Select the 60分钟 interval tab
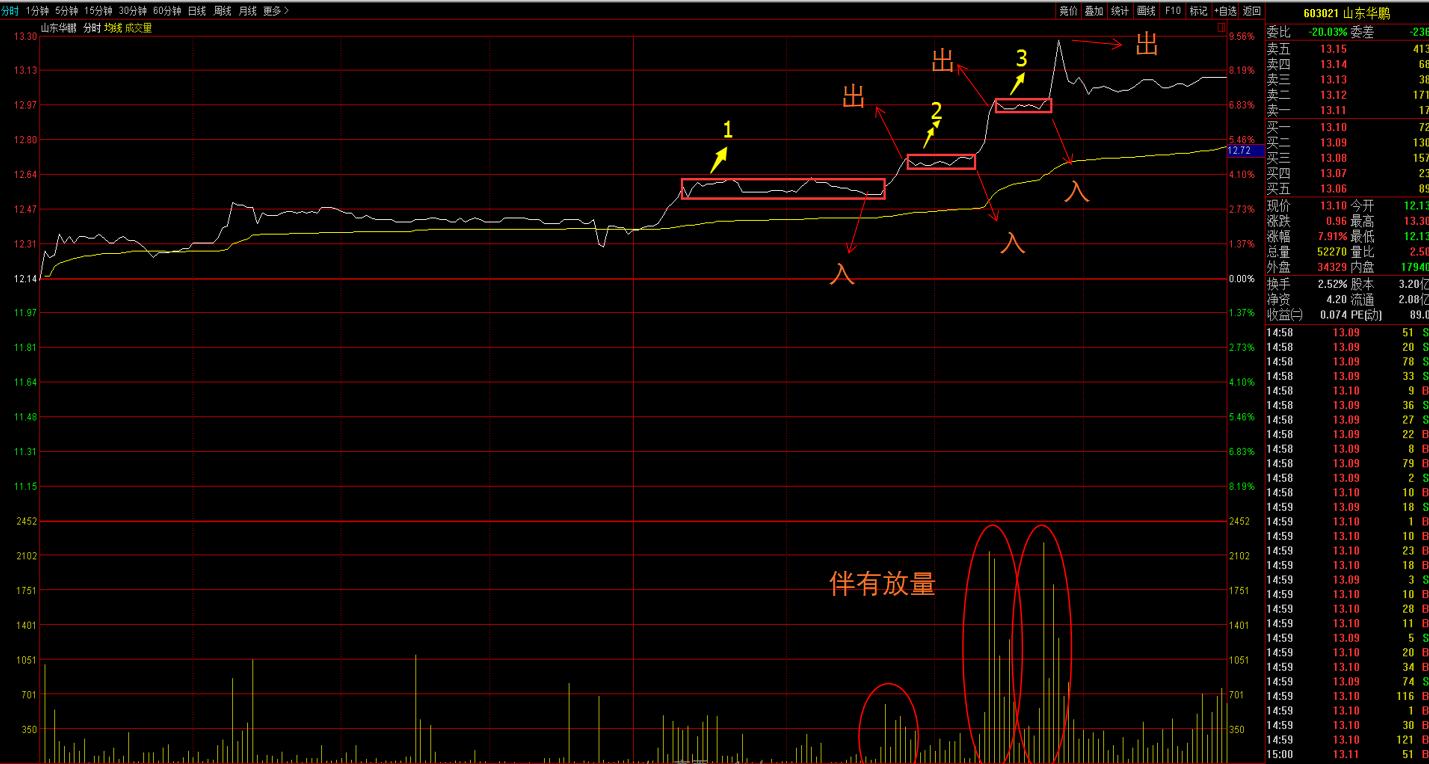This screenshot has width=1429, height=764. tap(166, 9)
